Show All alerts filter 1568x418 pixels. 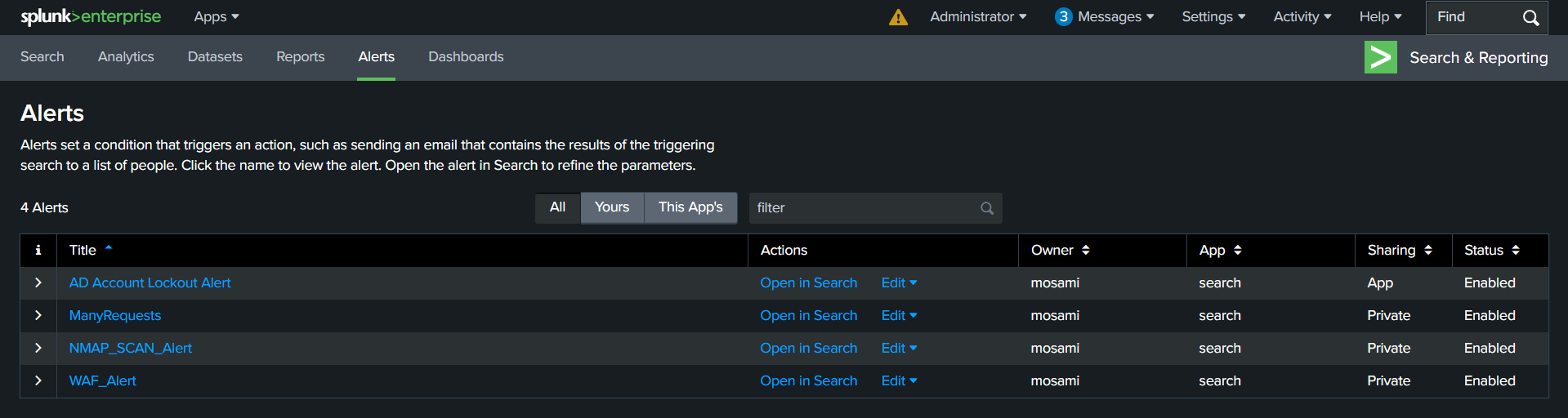[x=558, y=207]
